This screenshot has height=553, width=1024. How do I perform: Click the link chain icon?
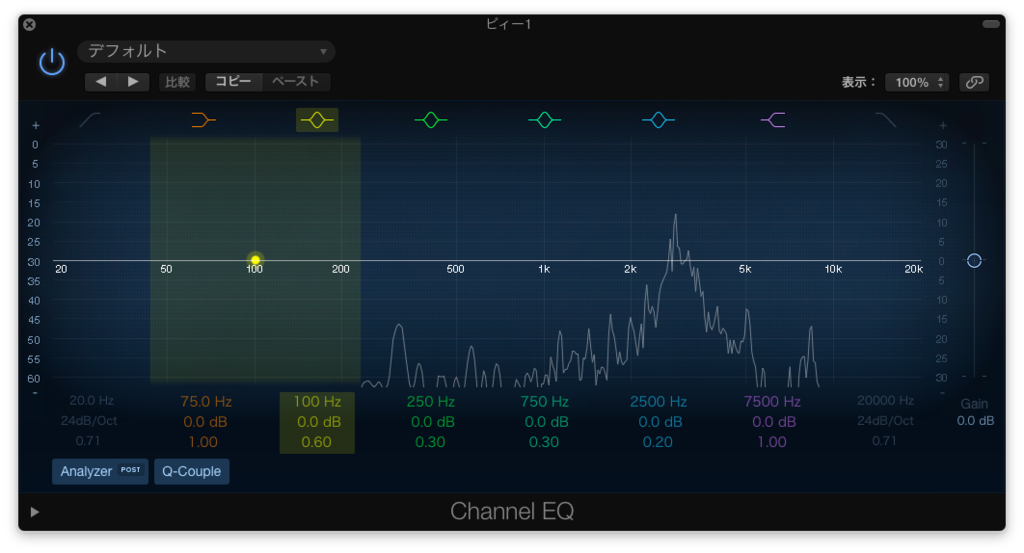[x=974, y=82]
